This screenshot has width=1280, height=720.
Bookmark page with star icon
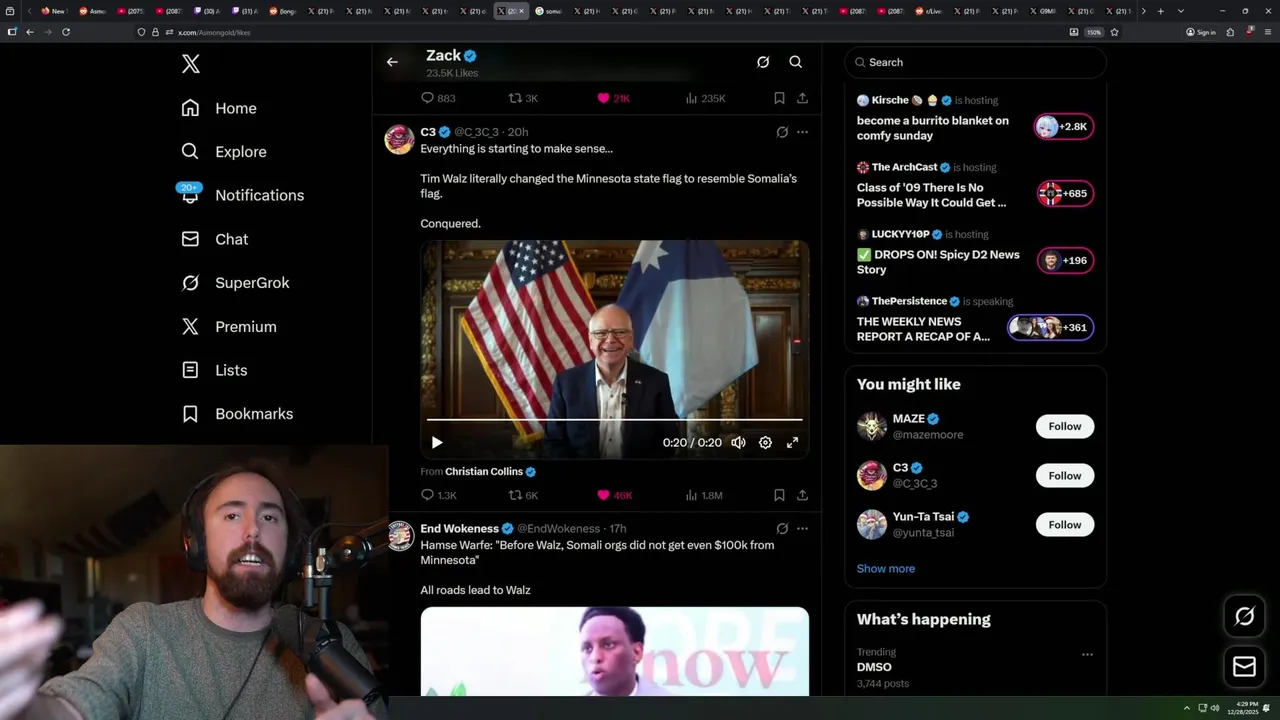click(1114, 32)
